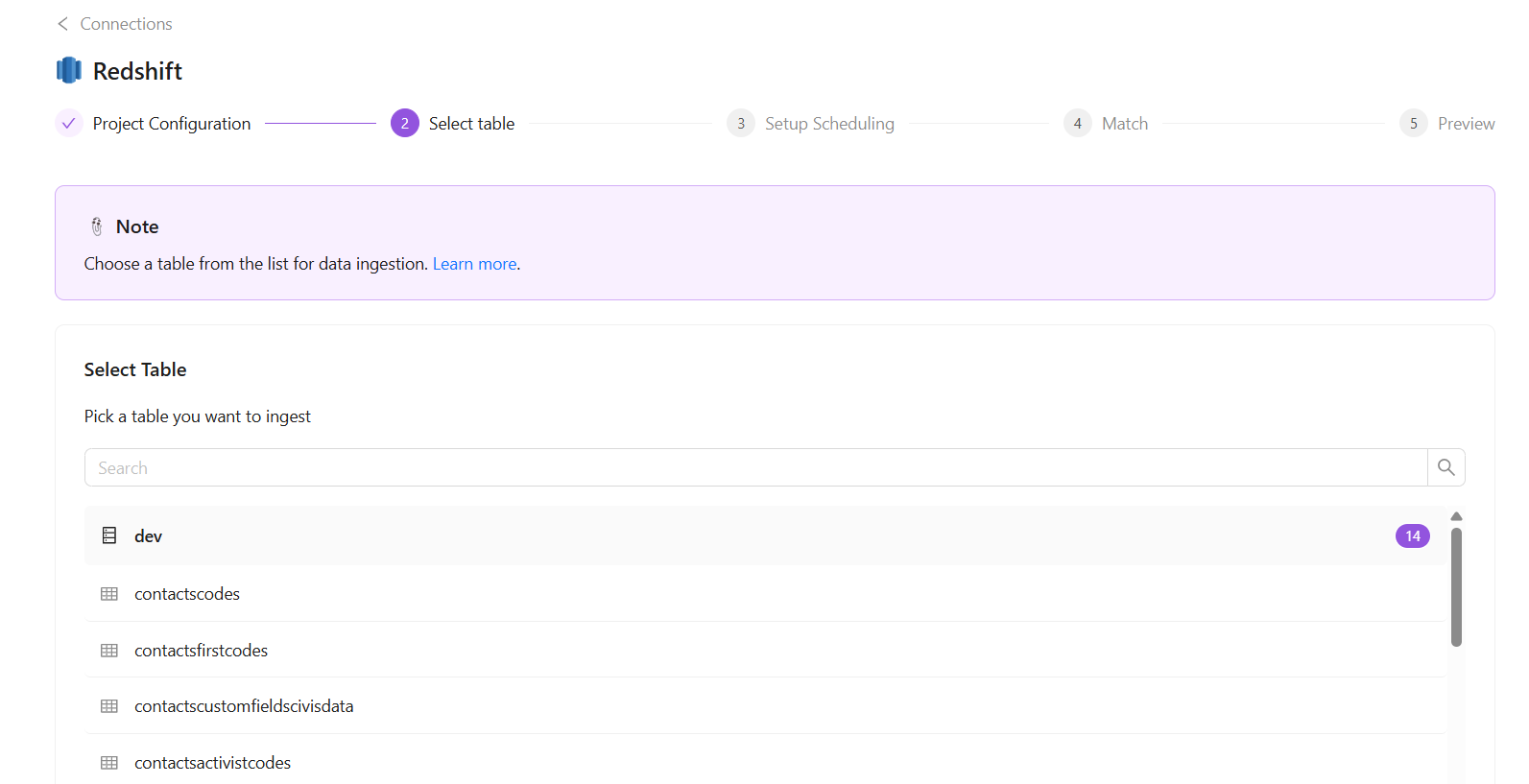Screen dimensions: 1529x784
Task: Click the table icon beside contactscodes
Action: 109,594
